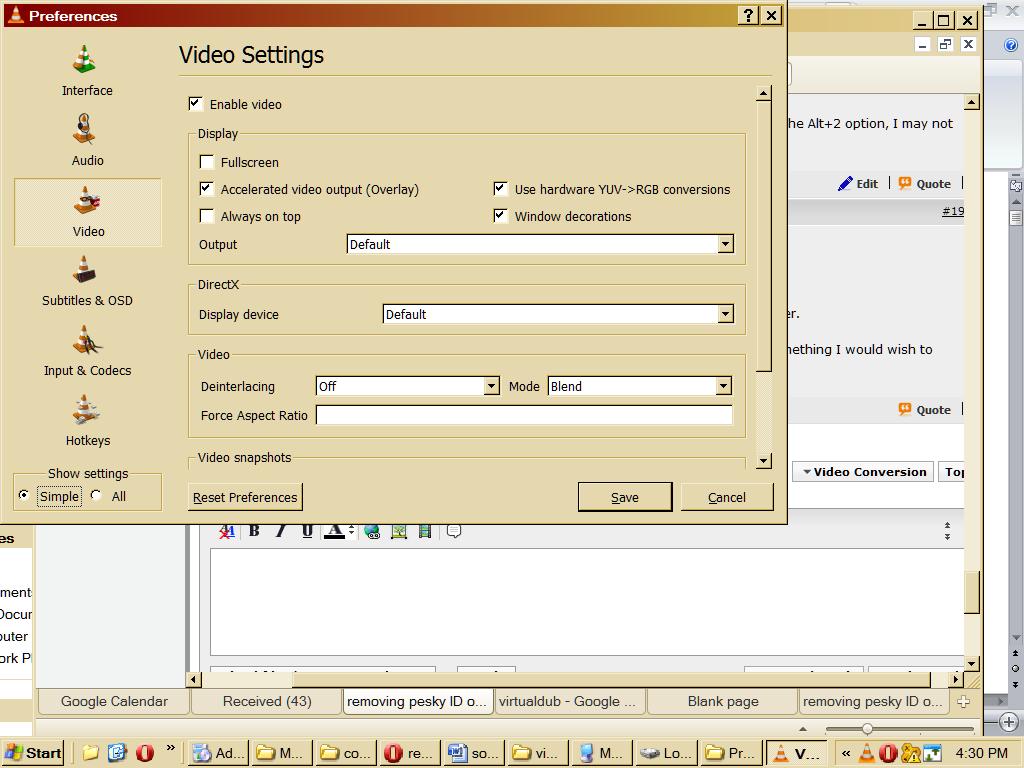Click the network monitor tray icon
1024x768 pixels.
click(932, 753)
